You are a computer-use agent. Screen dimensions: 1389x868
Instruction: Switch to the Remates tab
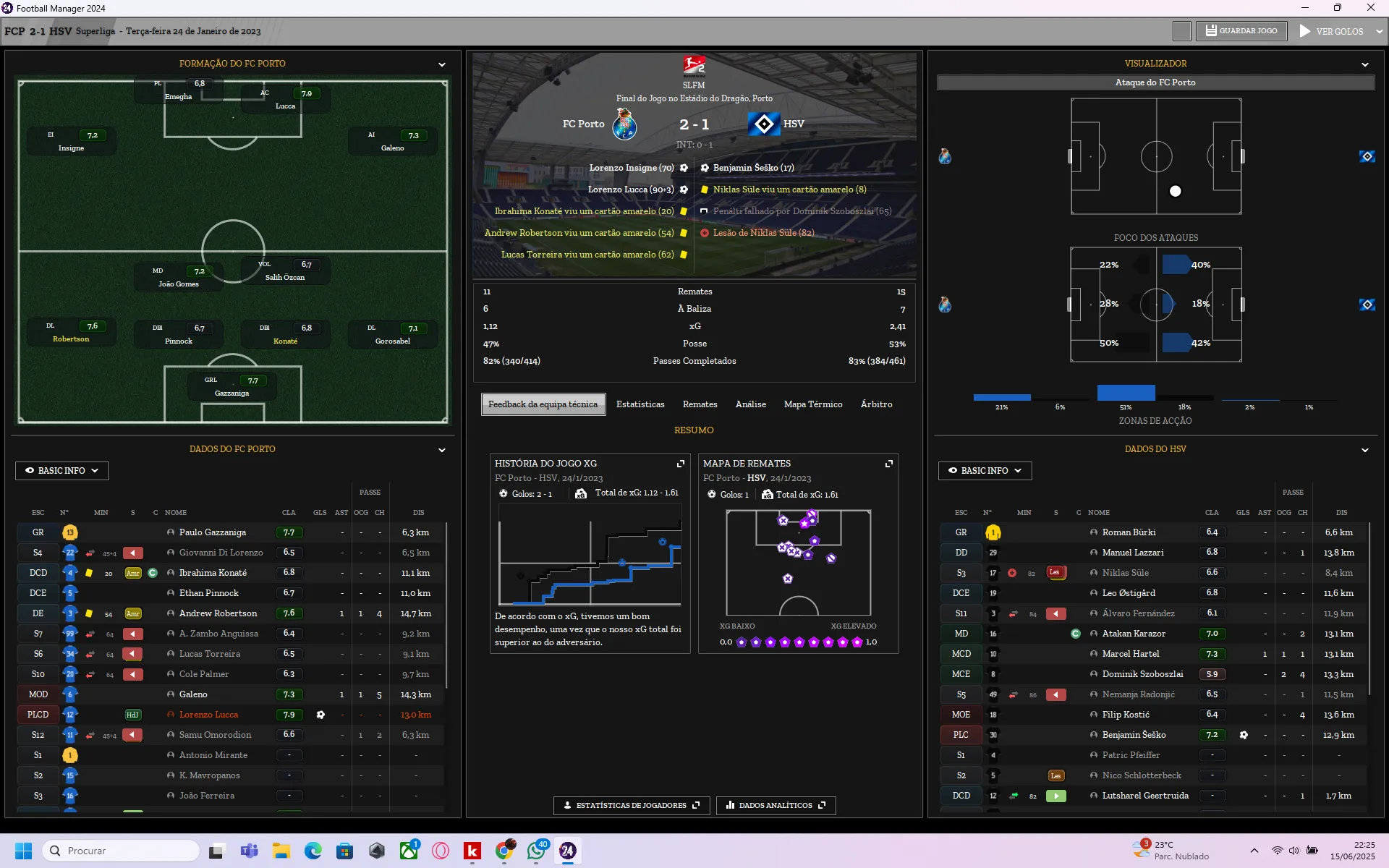click(700, 405)
